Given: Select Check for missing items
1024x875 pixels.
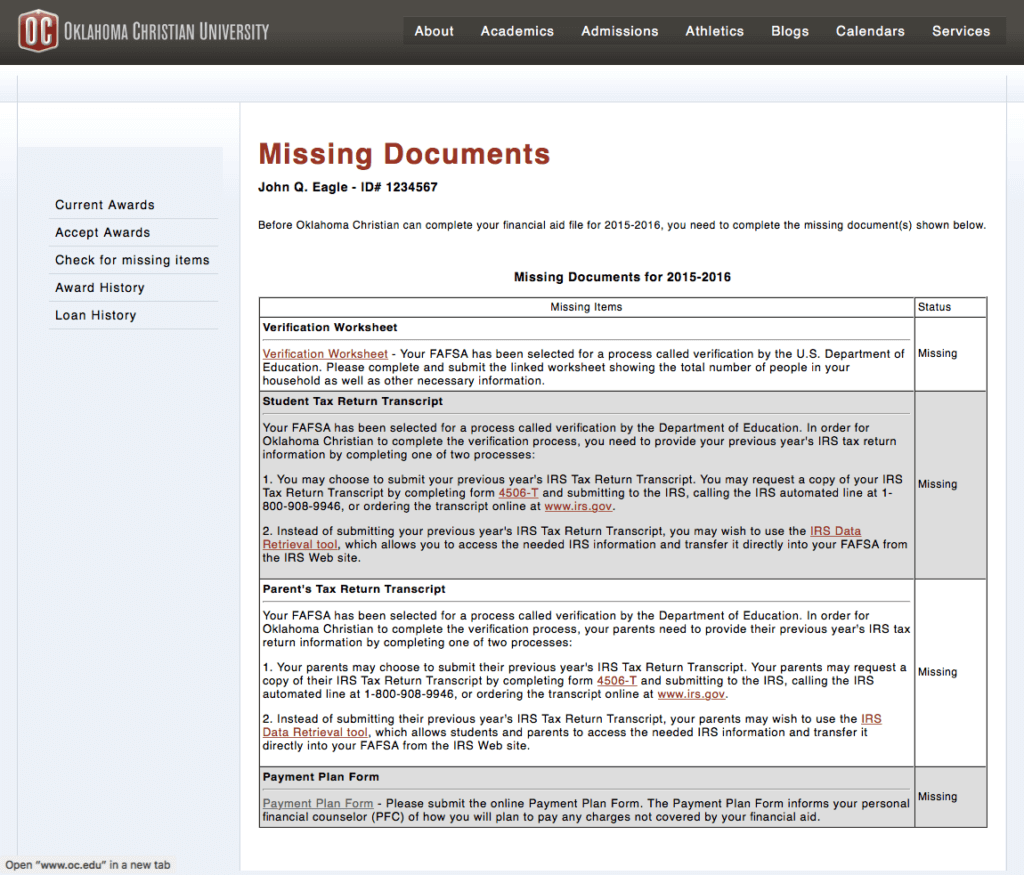Looking at the screenshot, I should (x=132, y=260).
